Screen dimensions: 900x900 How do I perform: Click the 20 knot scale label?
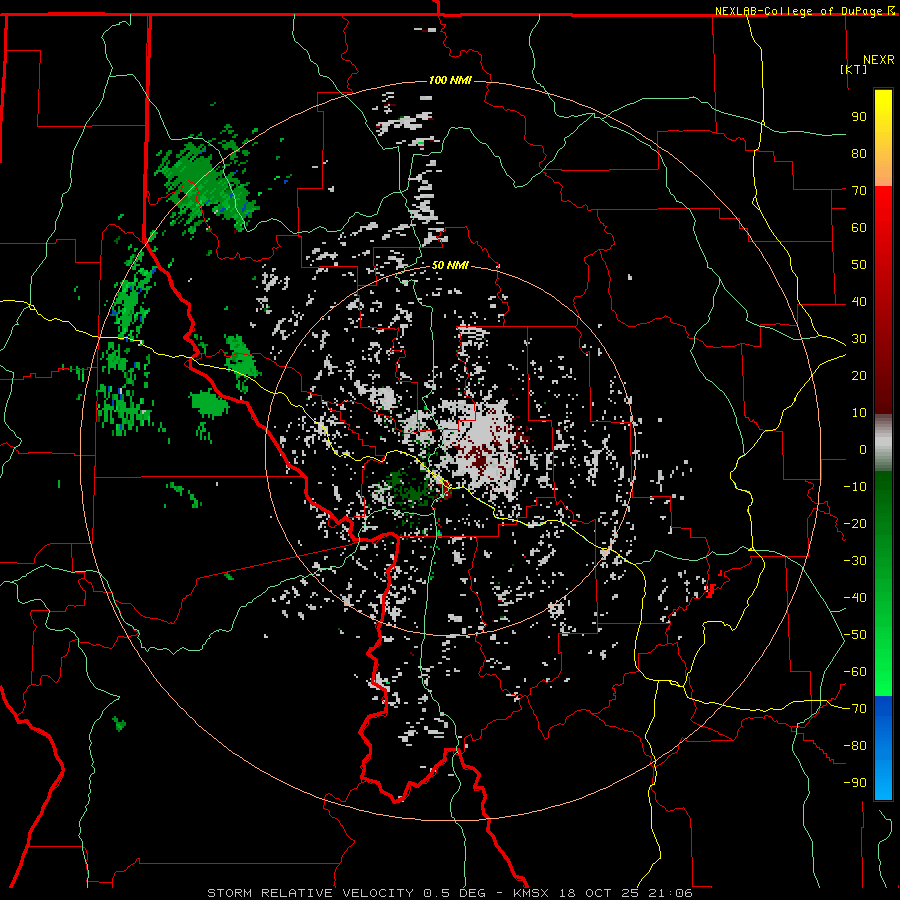point(859,376)
